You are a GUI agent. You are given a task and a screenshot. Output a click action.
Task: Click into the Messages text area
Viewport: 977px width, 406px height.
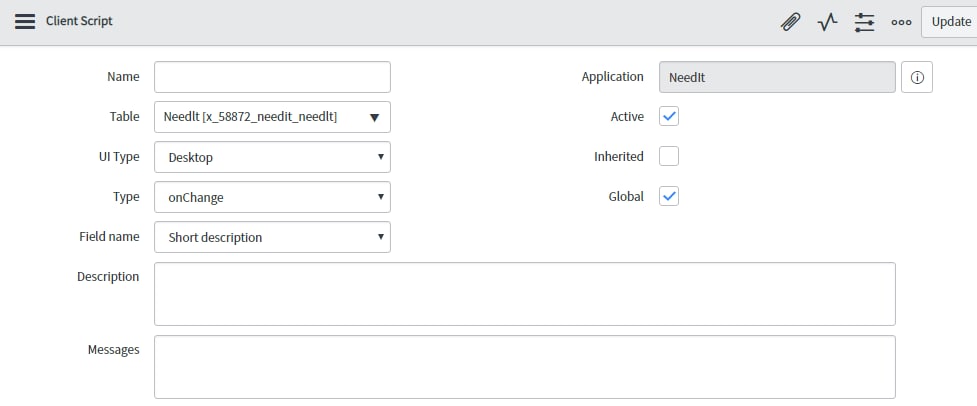525,367
